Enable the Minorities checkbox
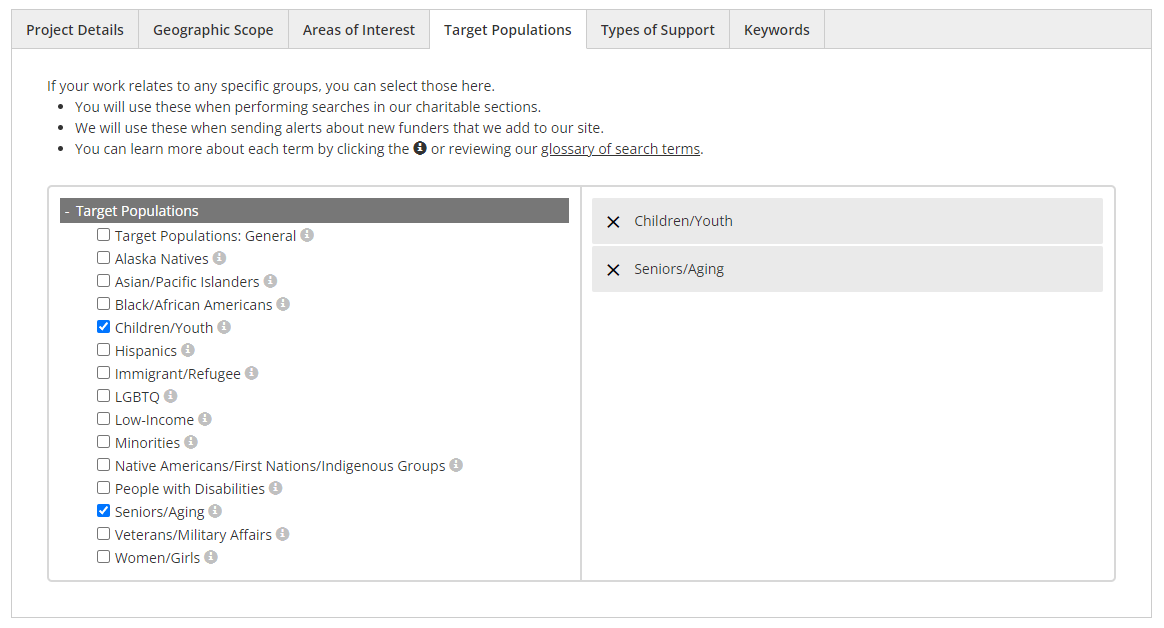The image size is (1164, 628). click(x=104, y=442)
